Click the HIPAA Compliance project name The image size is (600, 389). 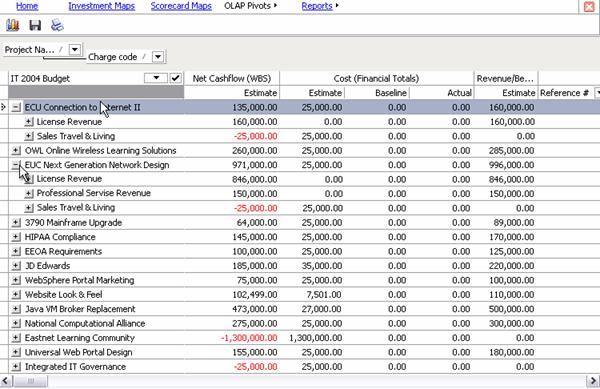(x=60, y=237)
